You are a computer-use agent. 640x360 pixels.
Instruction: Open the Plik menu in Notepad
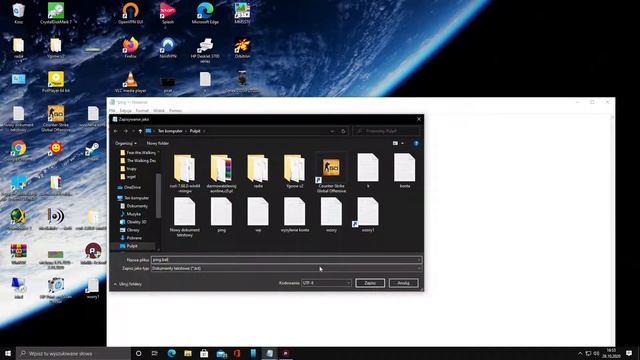pyautogui.click(x=112, y=111)
